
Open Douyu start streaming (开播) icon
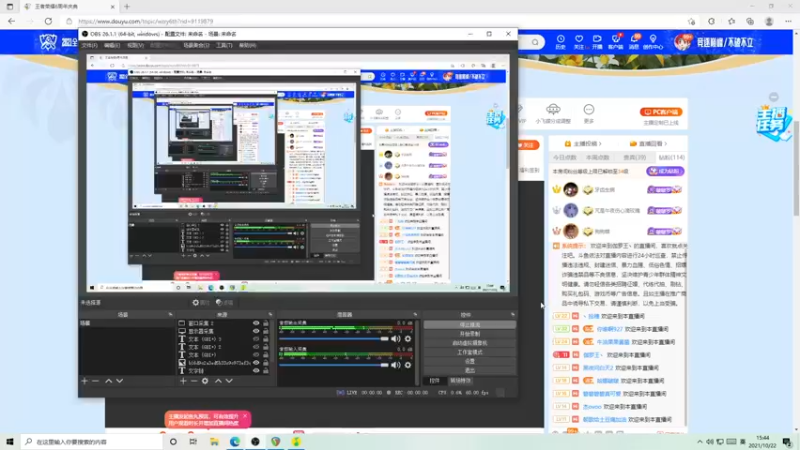pos(597,42)
